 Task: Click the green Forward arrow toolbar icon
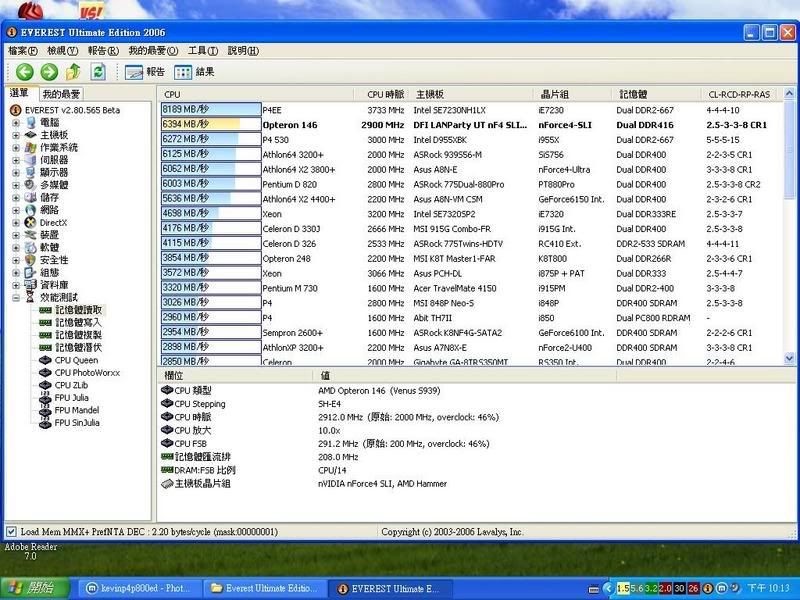tap(48, 72)
